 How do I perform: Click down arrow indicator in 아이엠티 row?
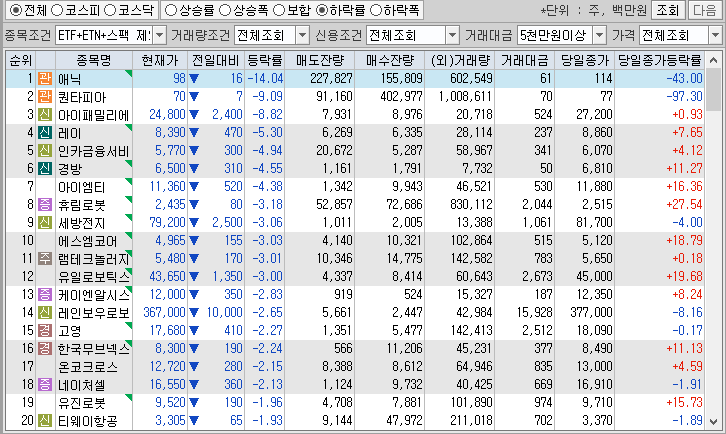click(x=194, y=187)
